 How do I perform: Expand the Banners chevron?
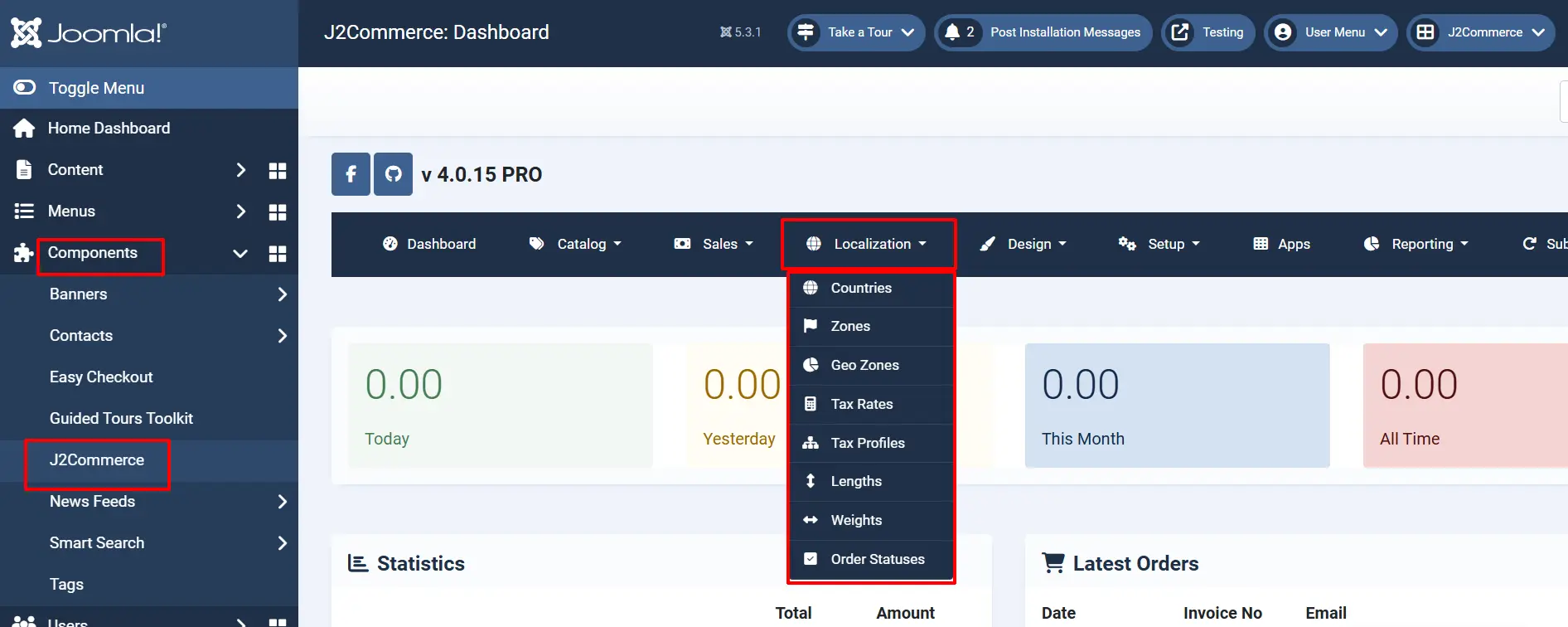pos(283,294)
